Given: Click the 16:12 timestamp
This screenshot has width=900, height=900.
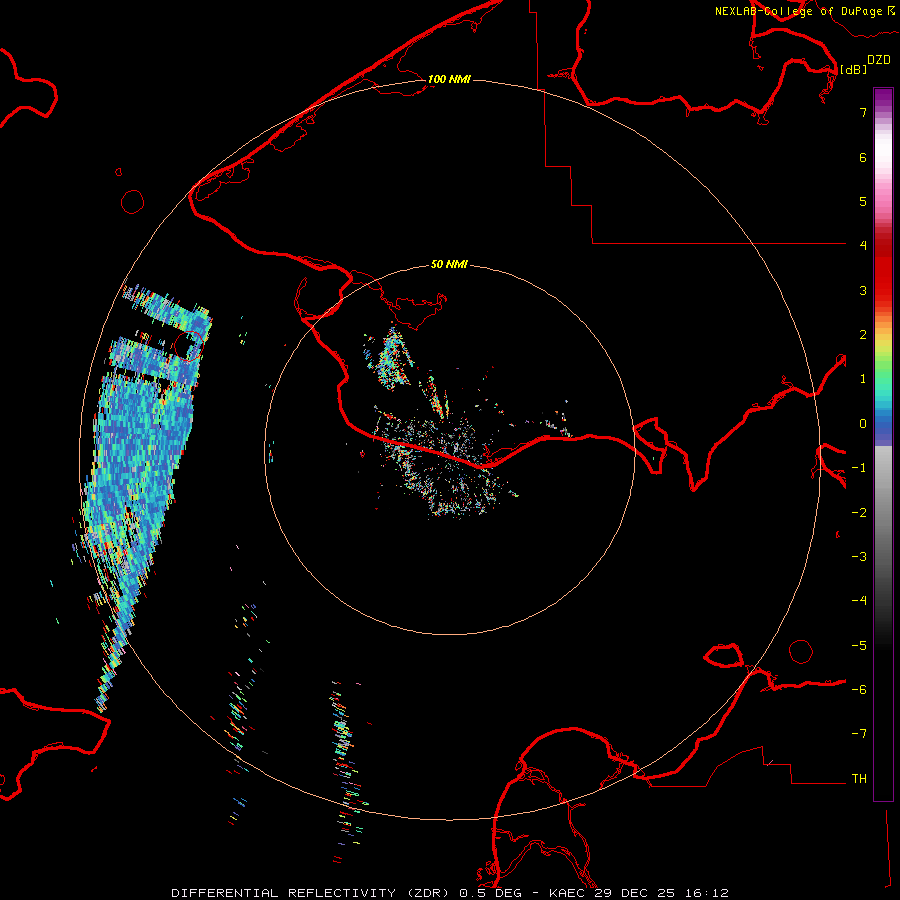Looking at the screenshot, I should point(705,893).
